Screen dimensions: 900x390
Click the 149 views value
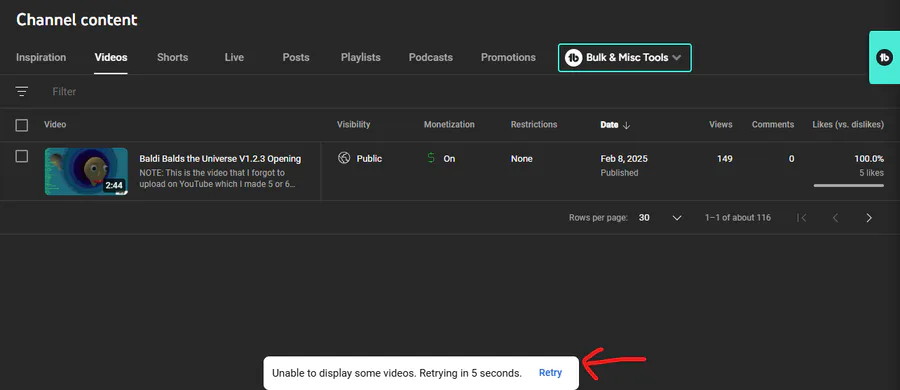click(x=724, y=159)
